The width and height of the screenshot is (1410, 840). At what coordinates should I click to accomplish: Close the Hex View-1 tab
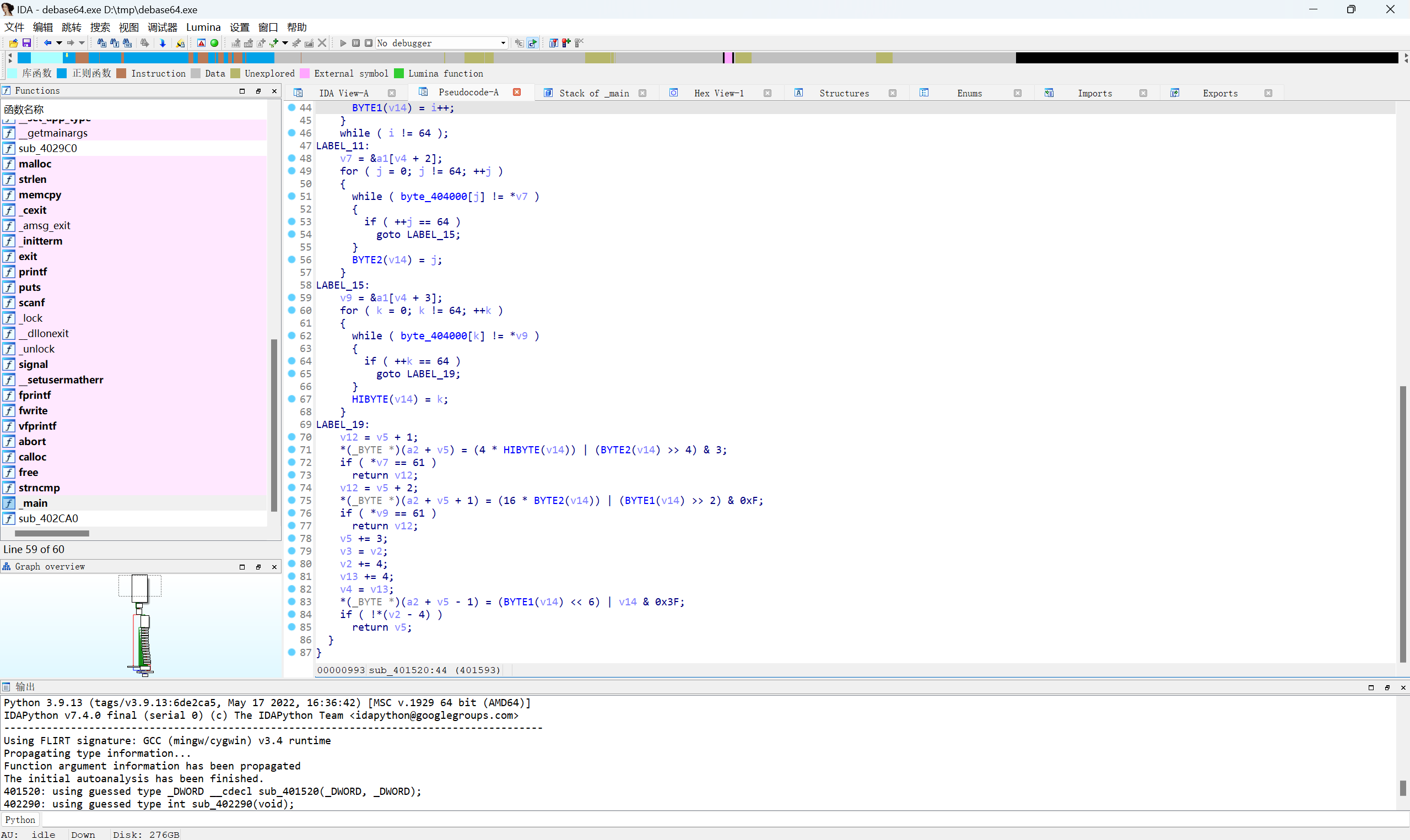[x=768, y=93]
